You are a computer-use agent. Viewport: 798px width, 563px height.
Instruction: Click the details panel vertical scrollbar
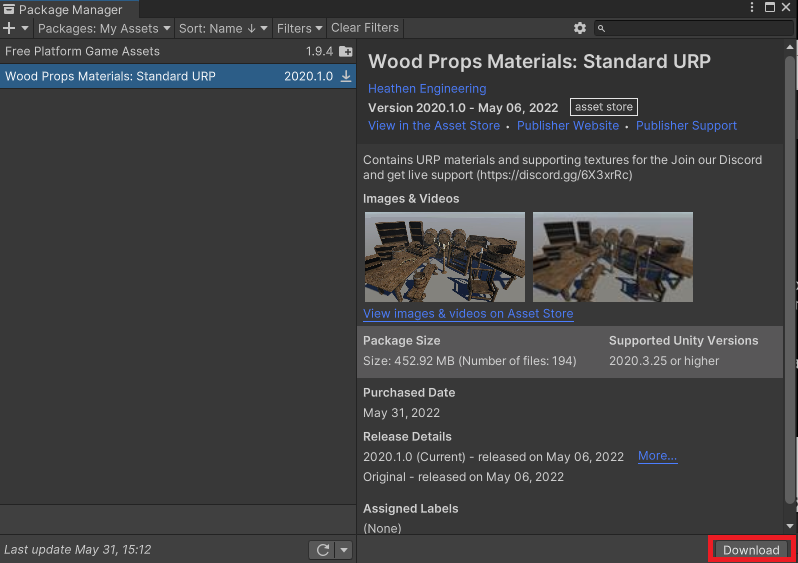[790, 279]
